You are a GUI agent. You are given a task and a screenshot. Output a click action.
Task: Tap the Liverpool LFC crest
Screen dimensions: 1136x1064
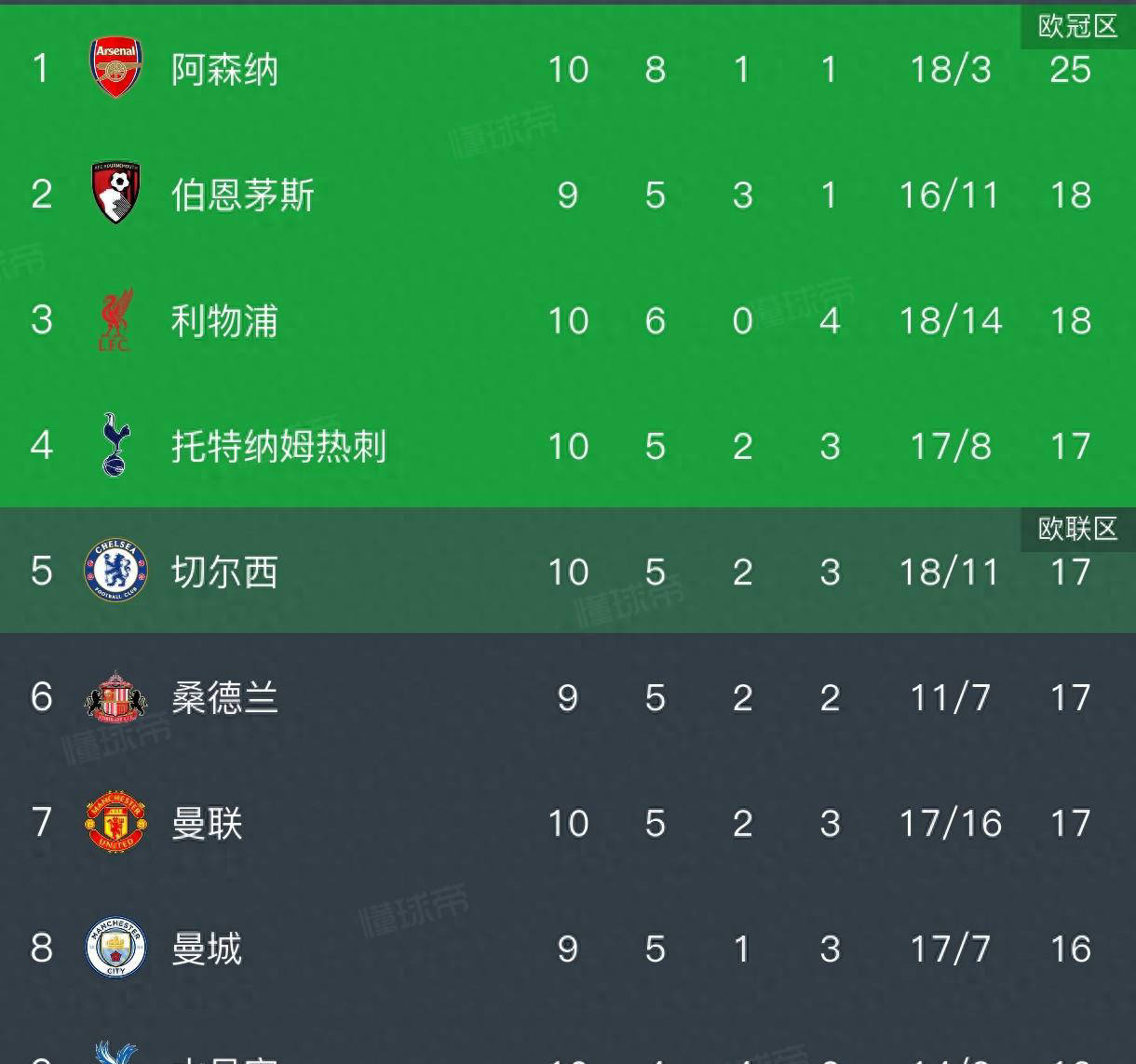tap(115, 319)
